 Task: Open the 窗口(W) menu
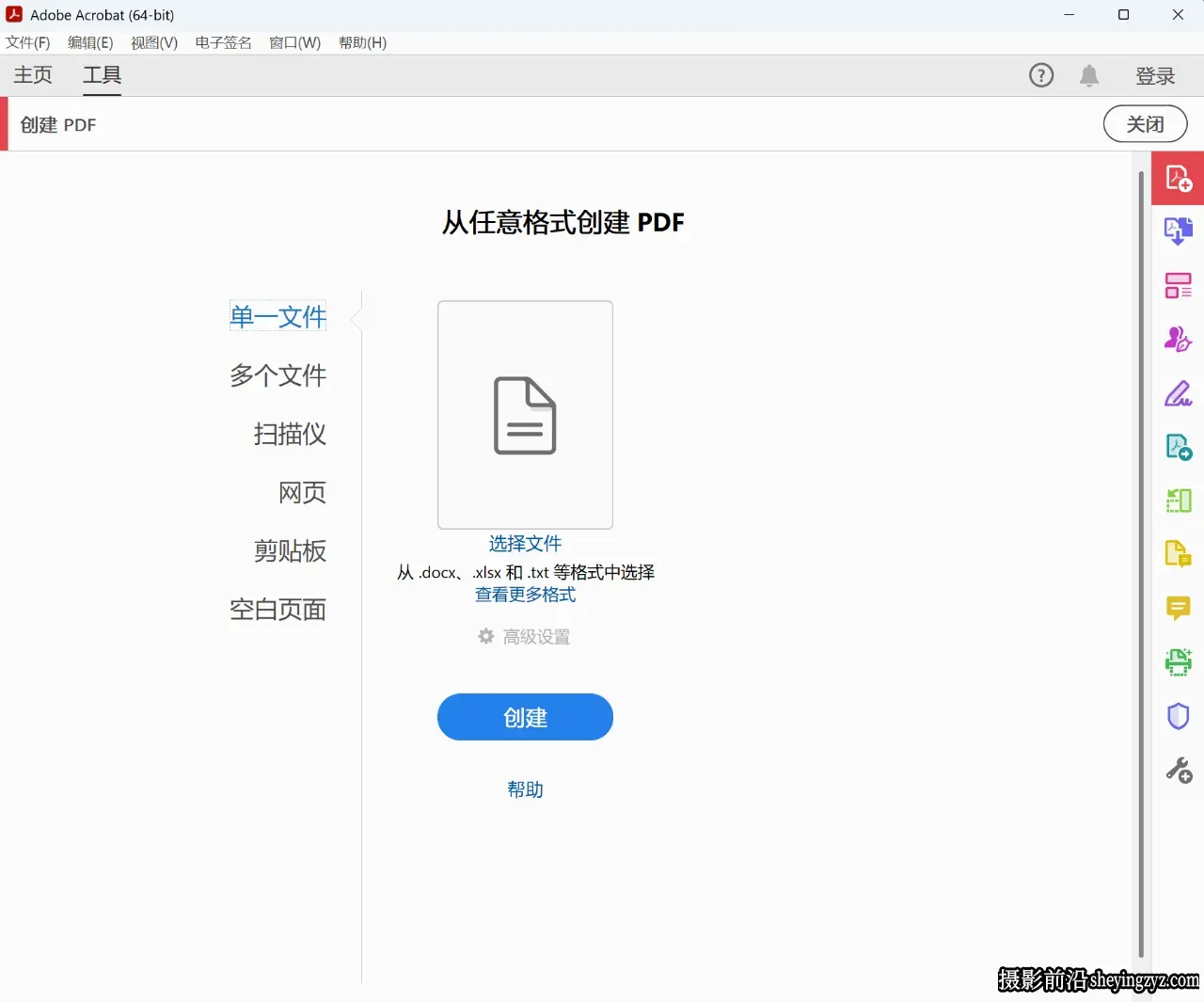tap(294, 42)
